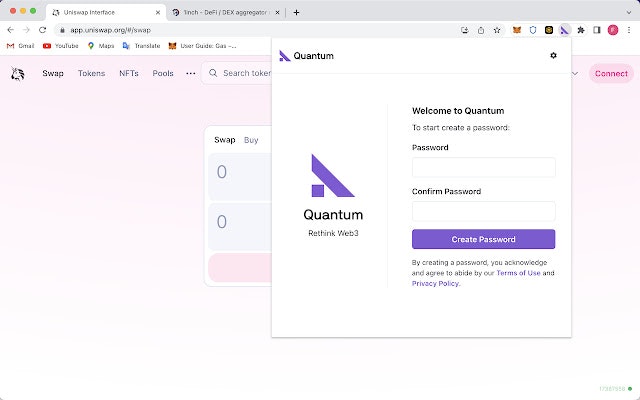Click the install app icon in address bar
640x400 pixels.
tap(464, 30)
